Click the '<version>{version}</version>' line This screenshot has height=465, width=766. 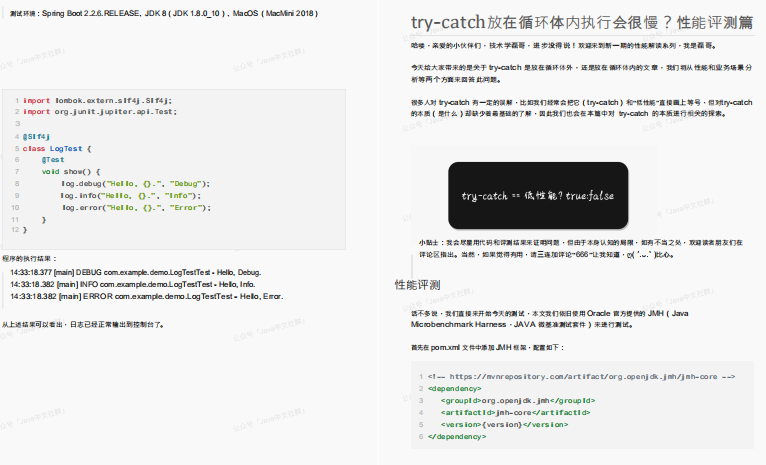504,424
